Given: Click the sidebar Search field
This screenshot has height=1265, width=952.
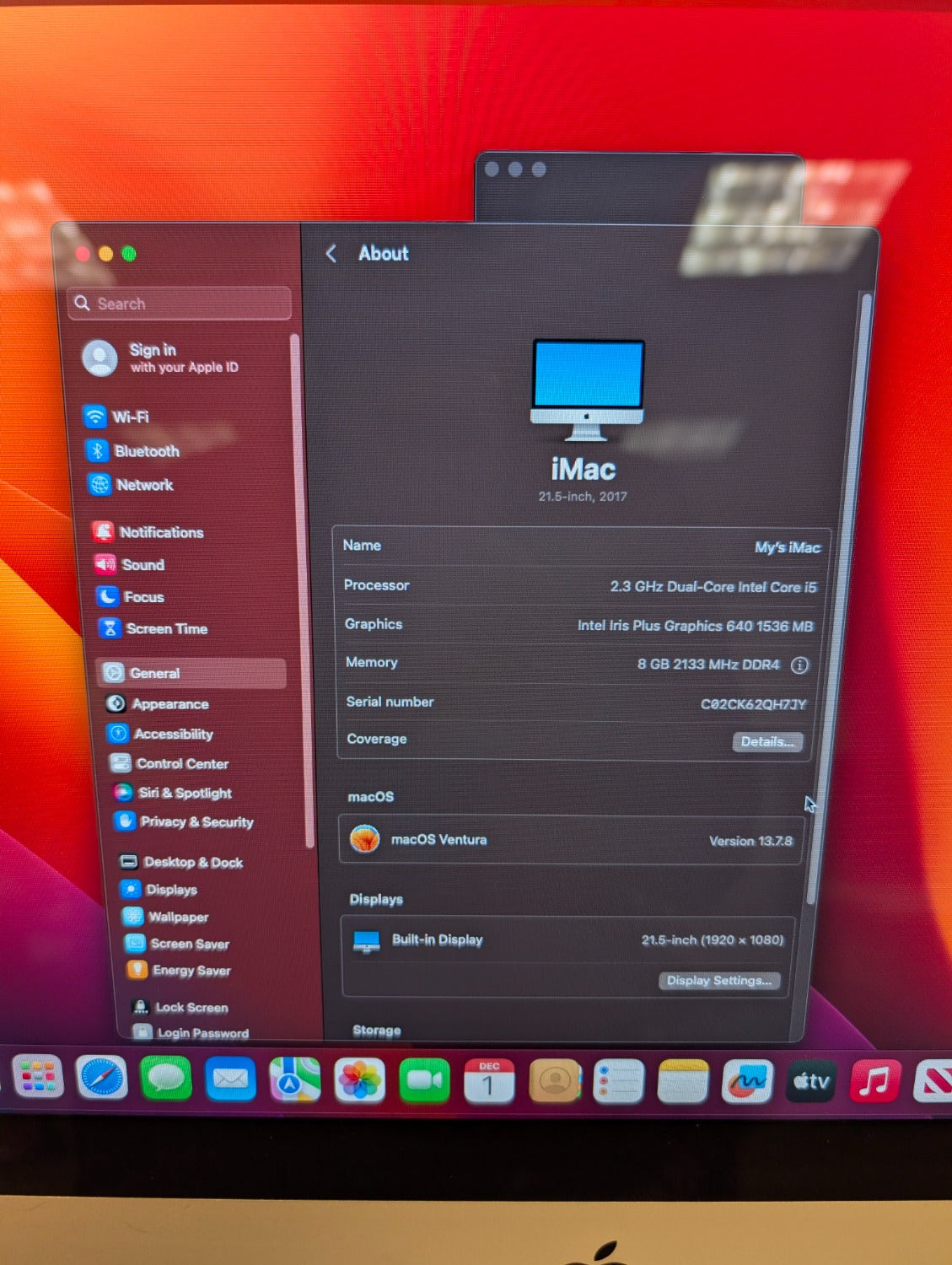Looking at the screenshot, I should (x=180, y=304).
